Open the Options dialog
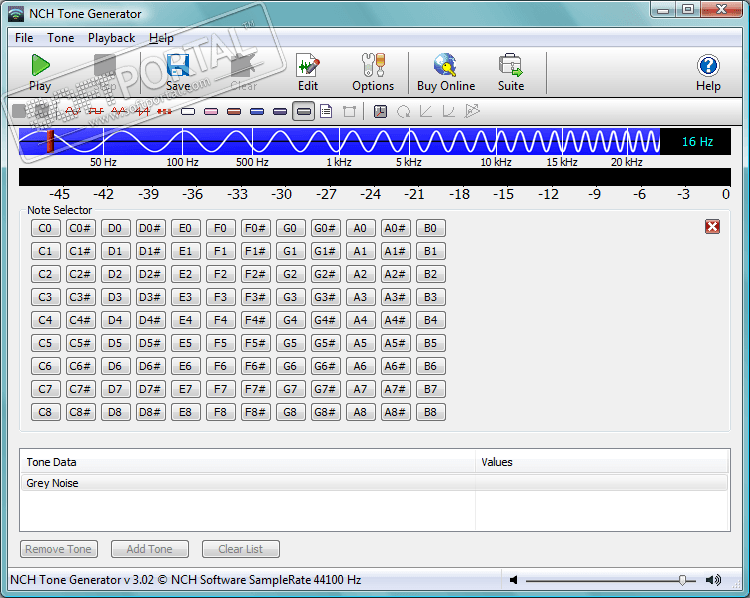Viewport: 750px width, 598px height. point(373,73)
